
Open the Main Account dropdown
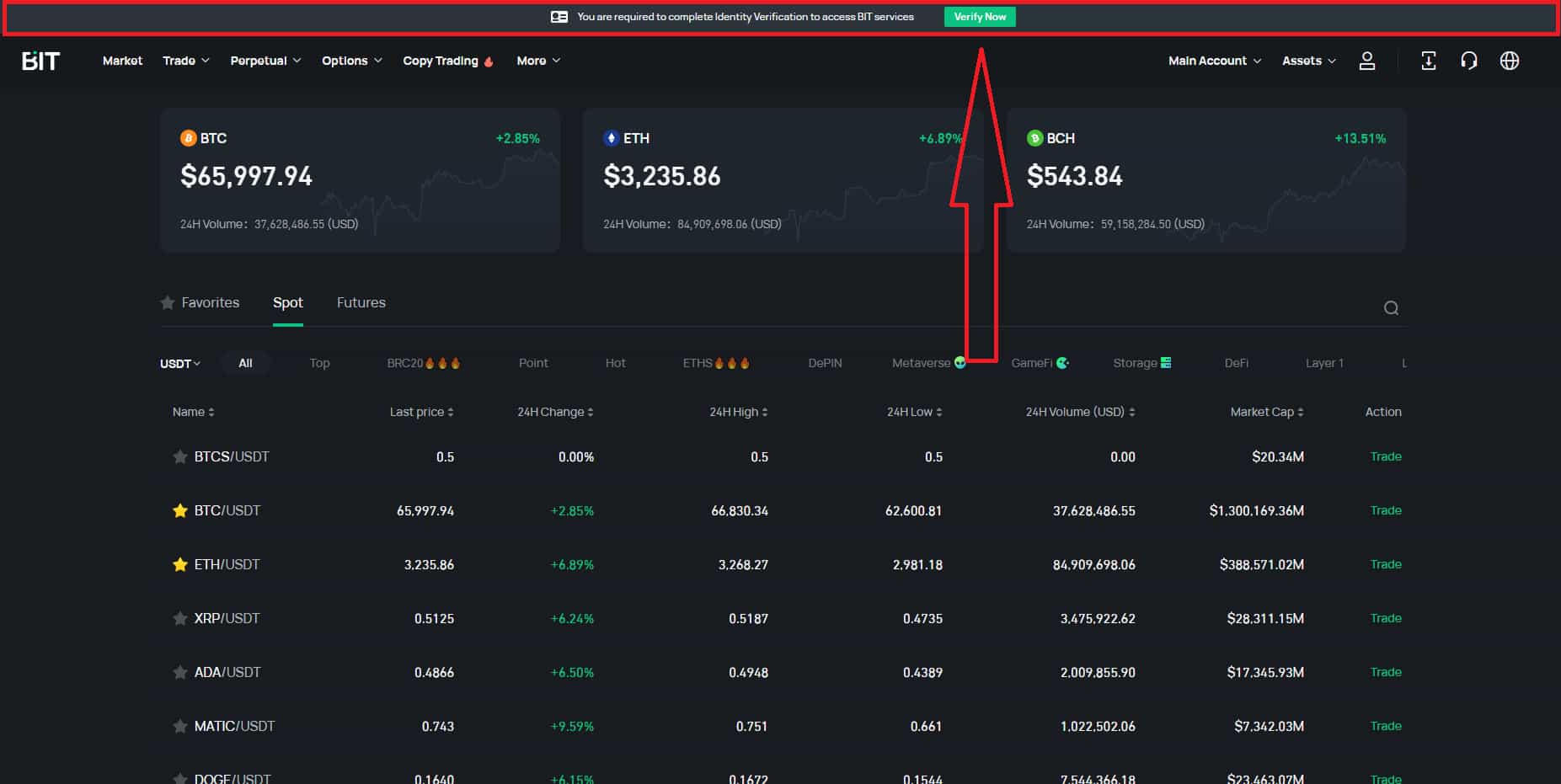[x=1213, y=61]
